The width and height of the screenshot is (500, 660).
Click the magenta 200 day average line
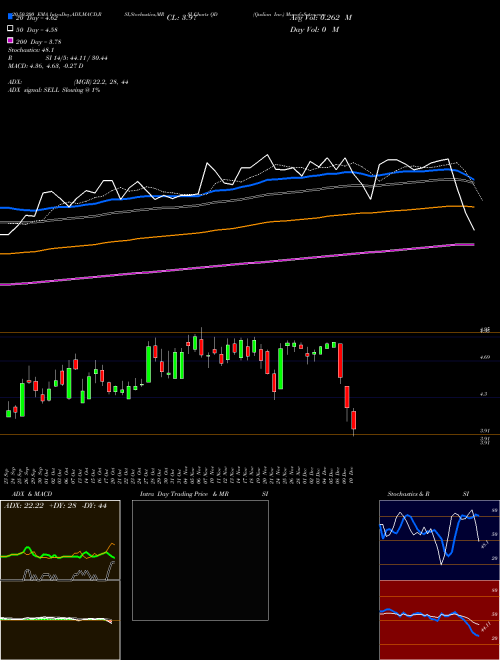click(x=236, y=265)
